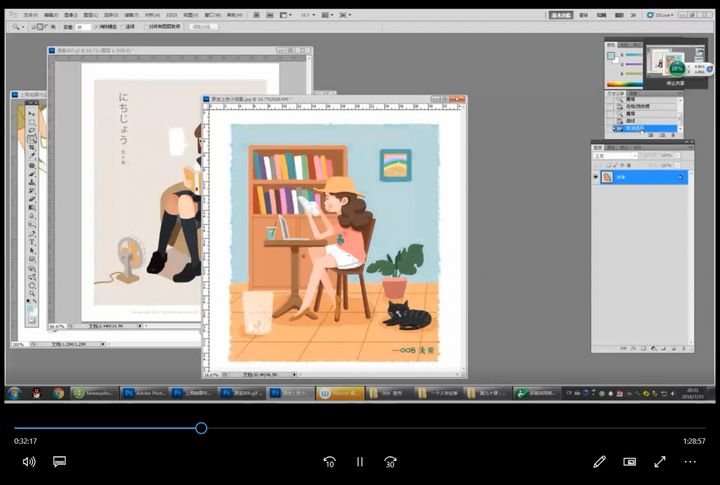Switch to the 通道 channels tab
The image size is (720, 485).
click(610, 147)
